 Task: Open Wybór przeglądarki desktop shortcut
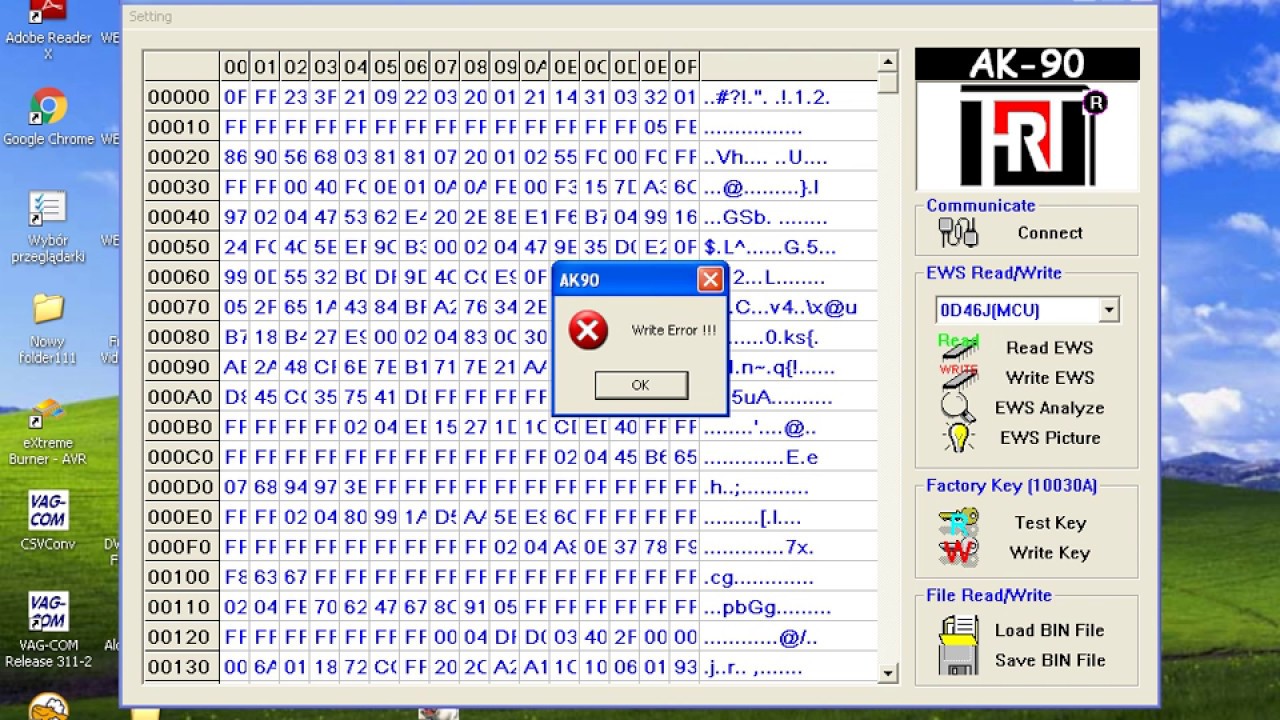coord(48,227)
